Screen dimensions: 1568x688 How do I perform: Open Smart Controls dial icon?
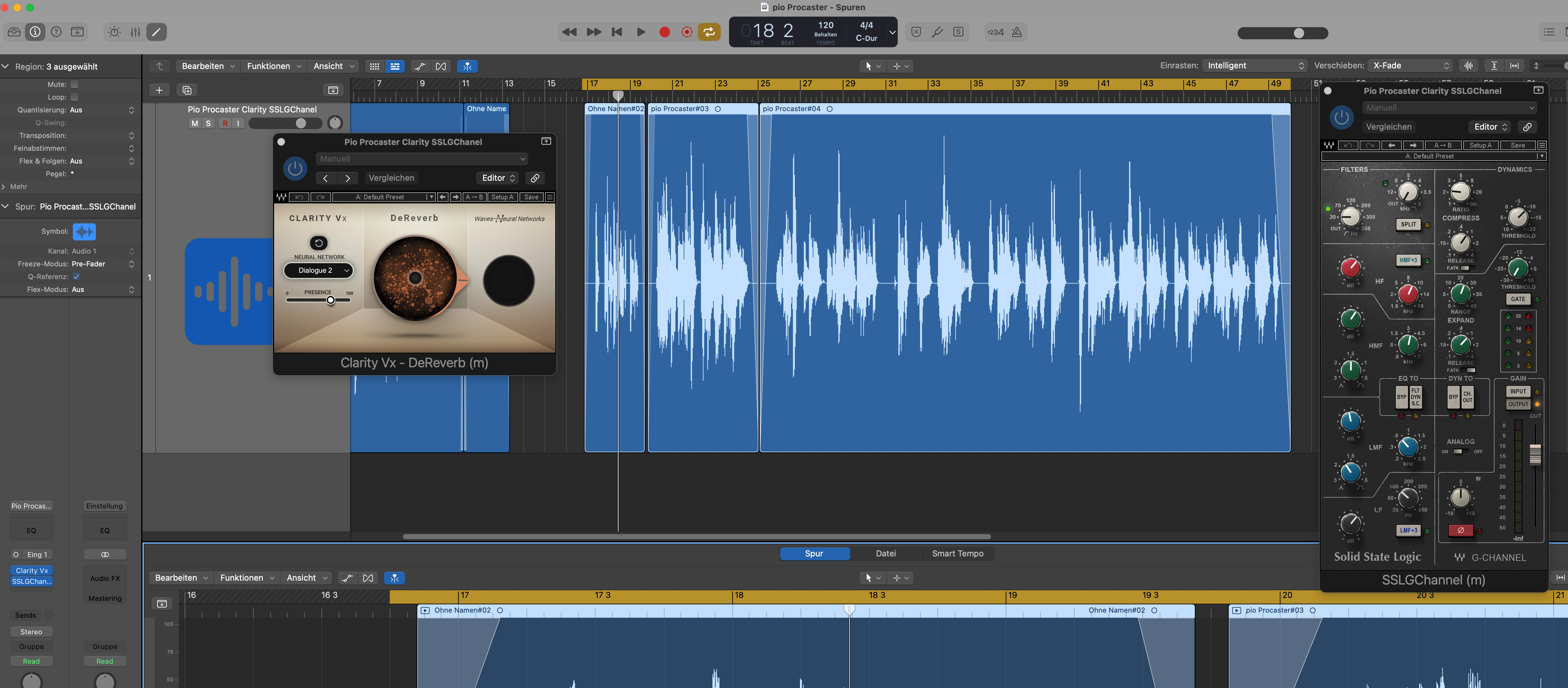[114, 32]
